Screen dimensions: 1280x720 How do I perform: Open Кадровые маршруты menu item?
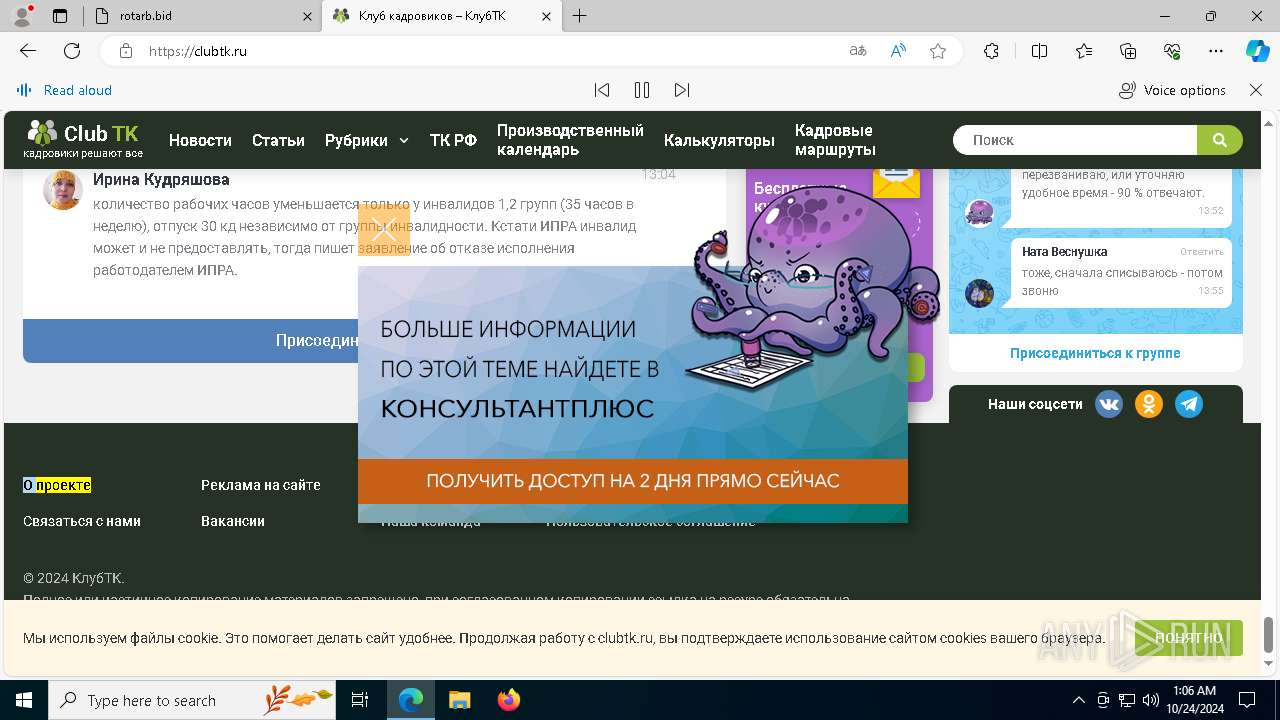pyautogui.click(x=835, y=140)
